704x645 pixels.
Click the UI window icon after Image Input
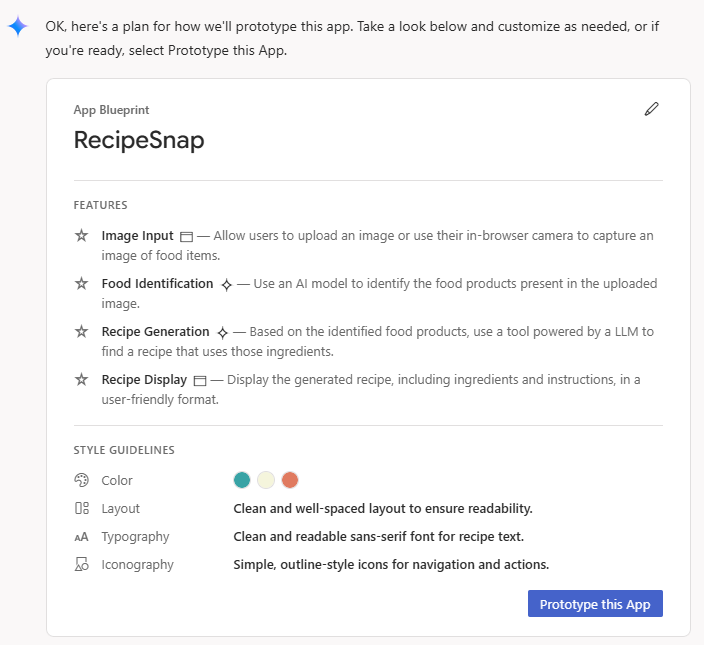[x=186, y=237]
